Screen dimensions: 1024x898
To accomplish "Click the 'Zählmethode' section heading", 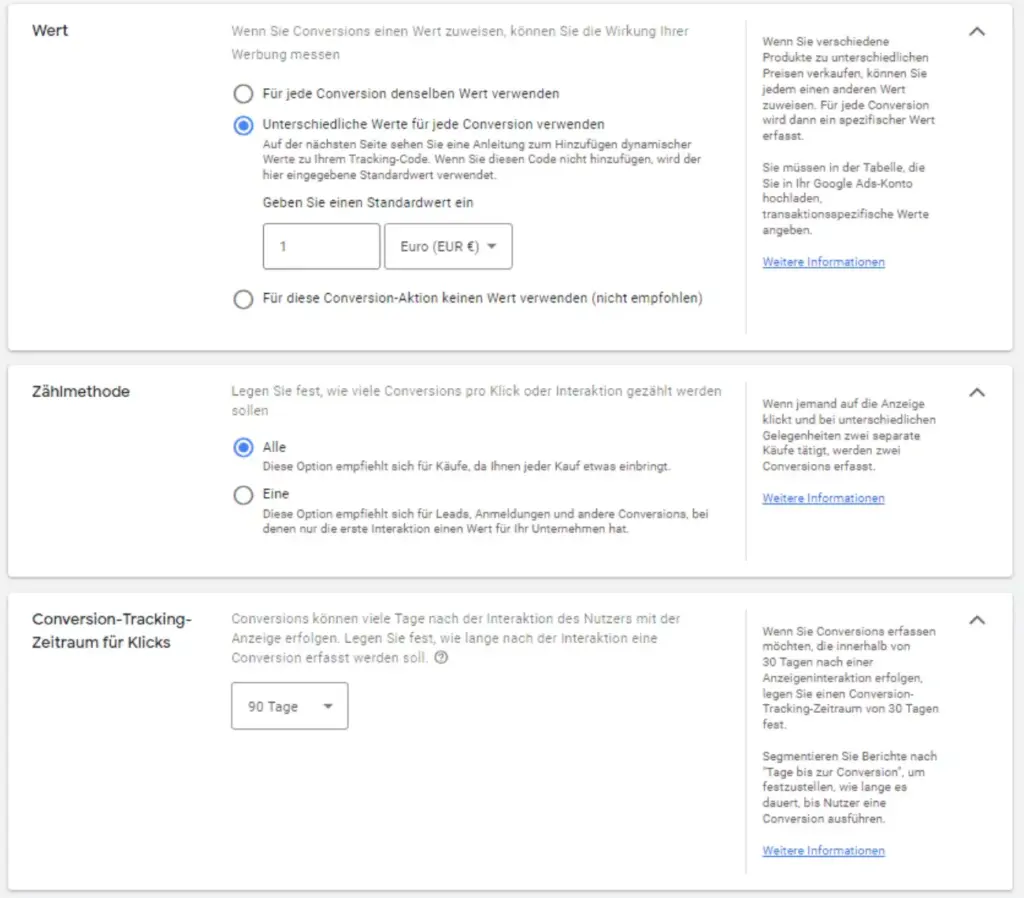I will [81, 392].
